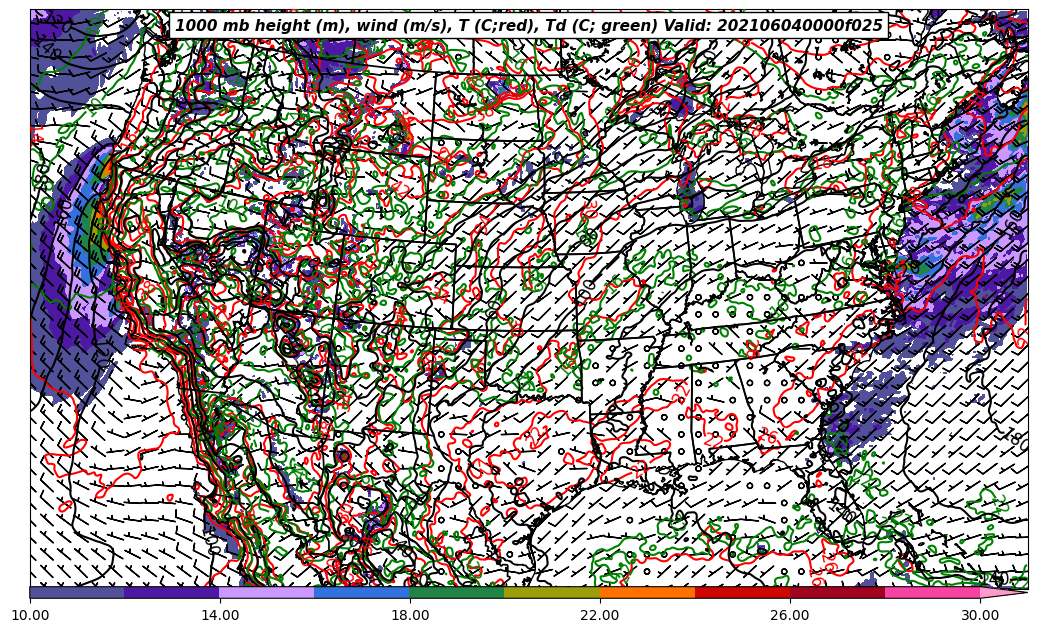Screen dimensions: 1037x632
Task: Select the green 18–20 colorbar segment
Action: (457, 592)
